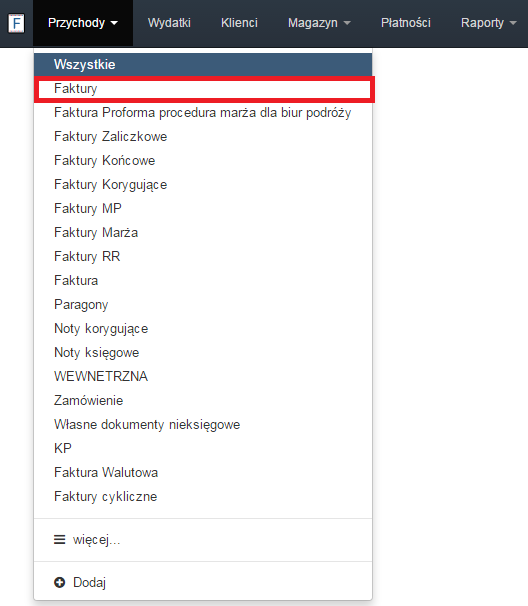Open Zamówienie entry

[x=203, y=400]
